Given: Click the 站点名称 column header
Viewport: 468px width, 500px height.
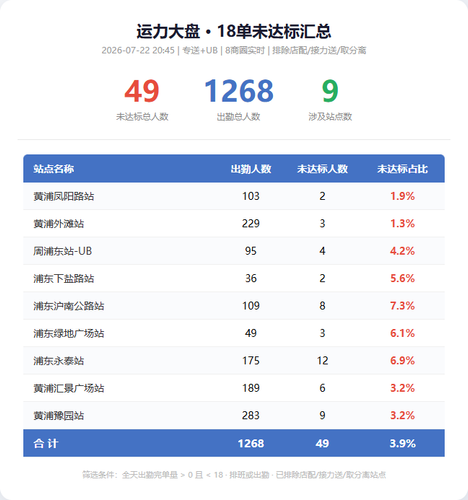Looking at the screenshot, I should (54, 169).
